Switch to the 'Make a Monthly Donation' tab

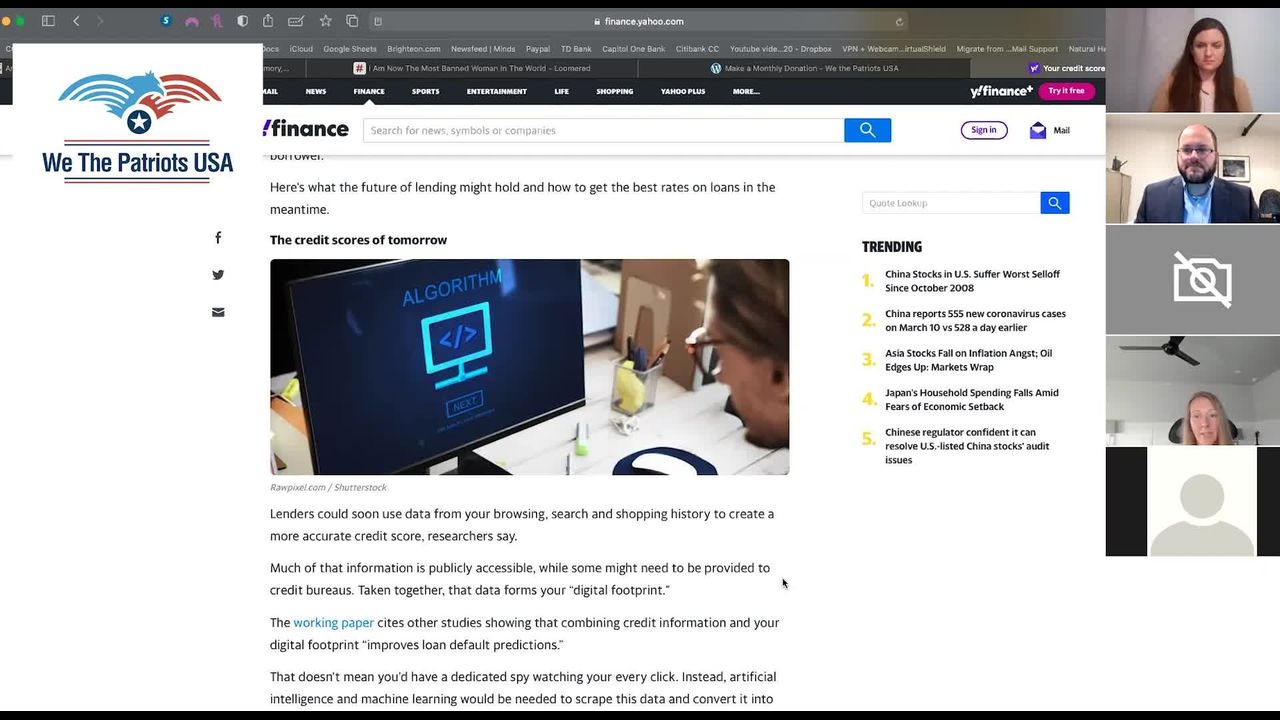[810, 68]
